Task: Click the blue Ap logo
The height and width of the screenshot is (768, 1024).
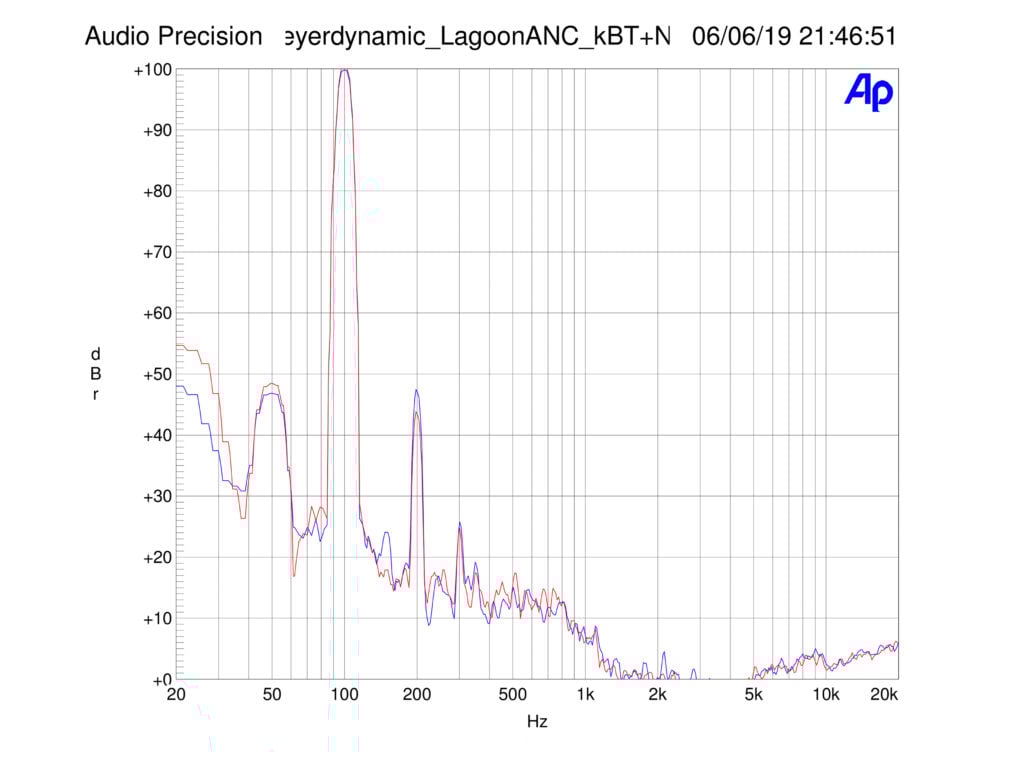Action: point(868,92)
